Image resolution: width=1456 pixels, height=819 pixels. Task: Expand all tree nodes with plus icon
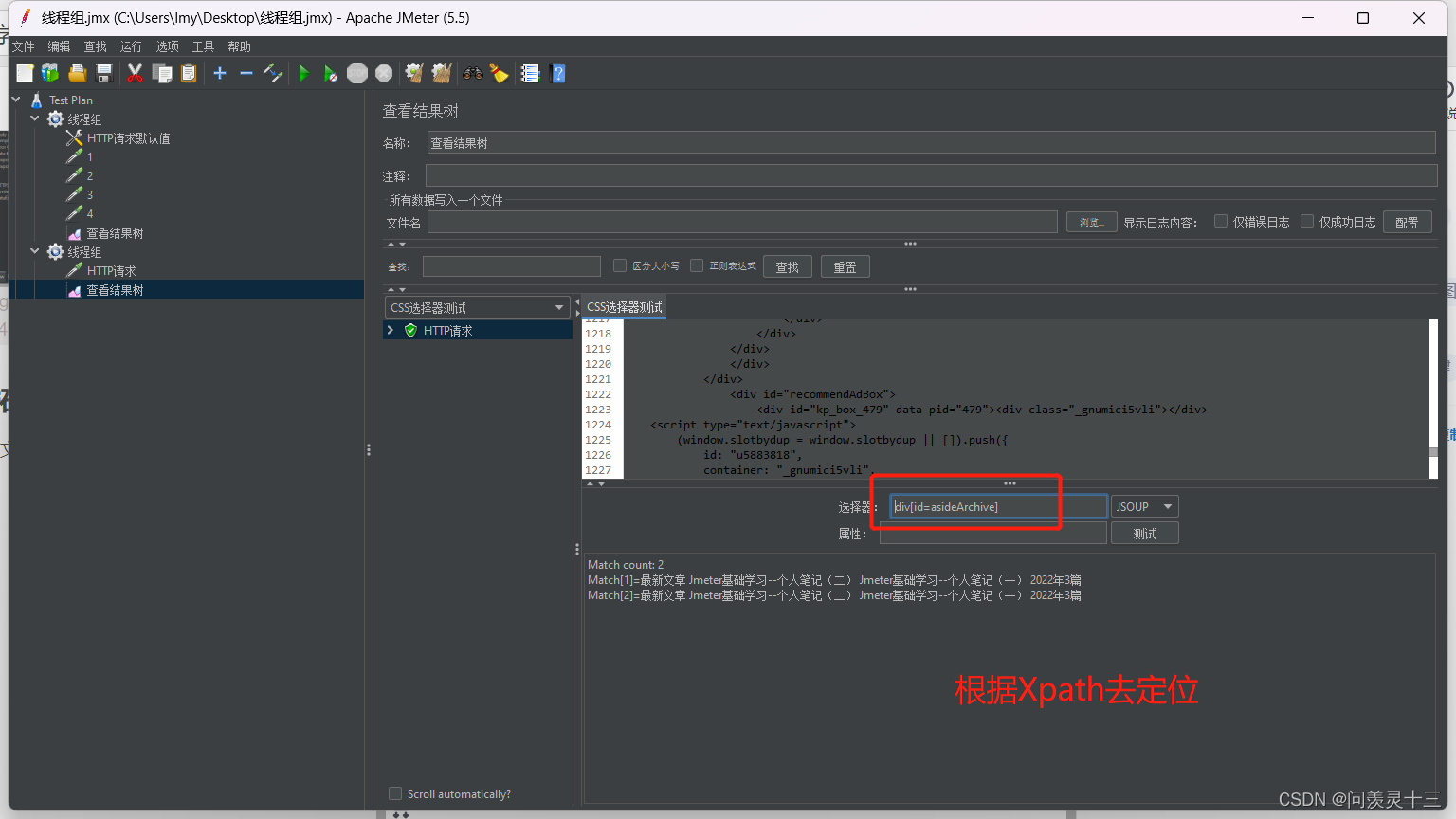click(220, 73)
